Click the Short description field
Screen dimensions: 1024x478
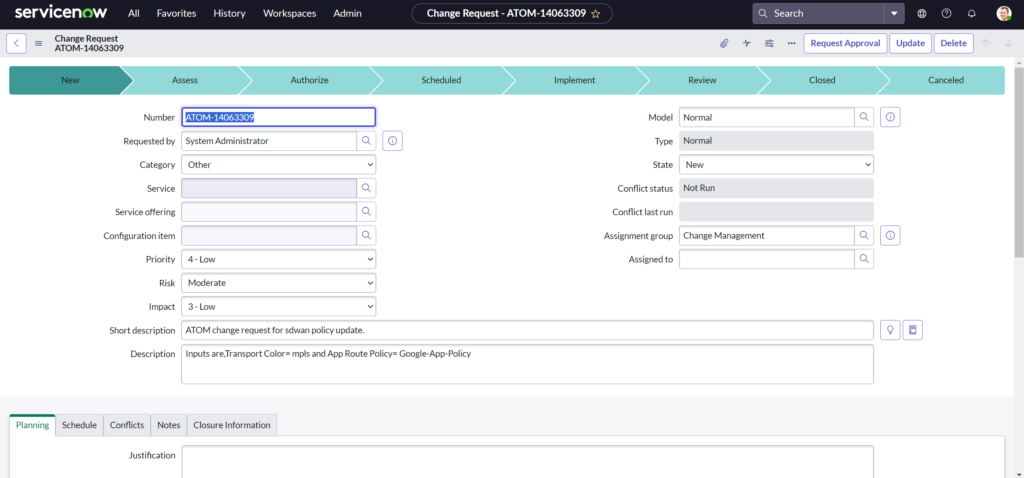pos(527,330)
